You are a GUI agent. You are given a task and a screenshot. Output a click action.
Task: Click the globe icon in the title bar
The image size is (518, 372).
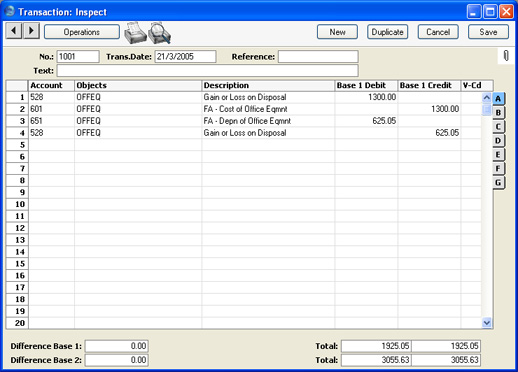click(x=10, y=11)
